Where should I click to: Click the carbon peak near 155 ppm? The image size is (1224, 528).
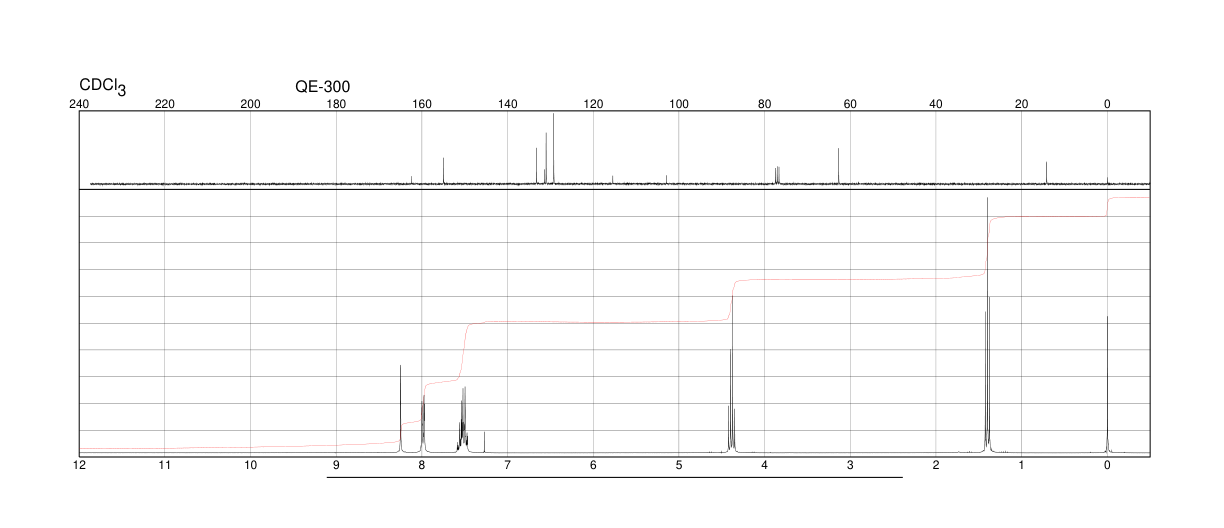point(443,171)
